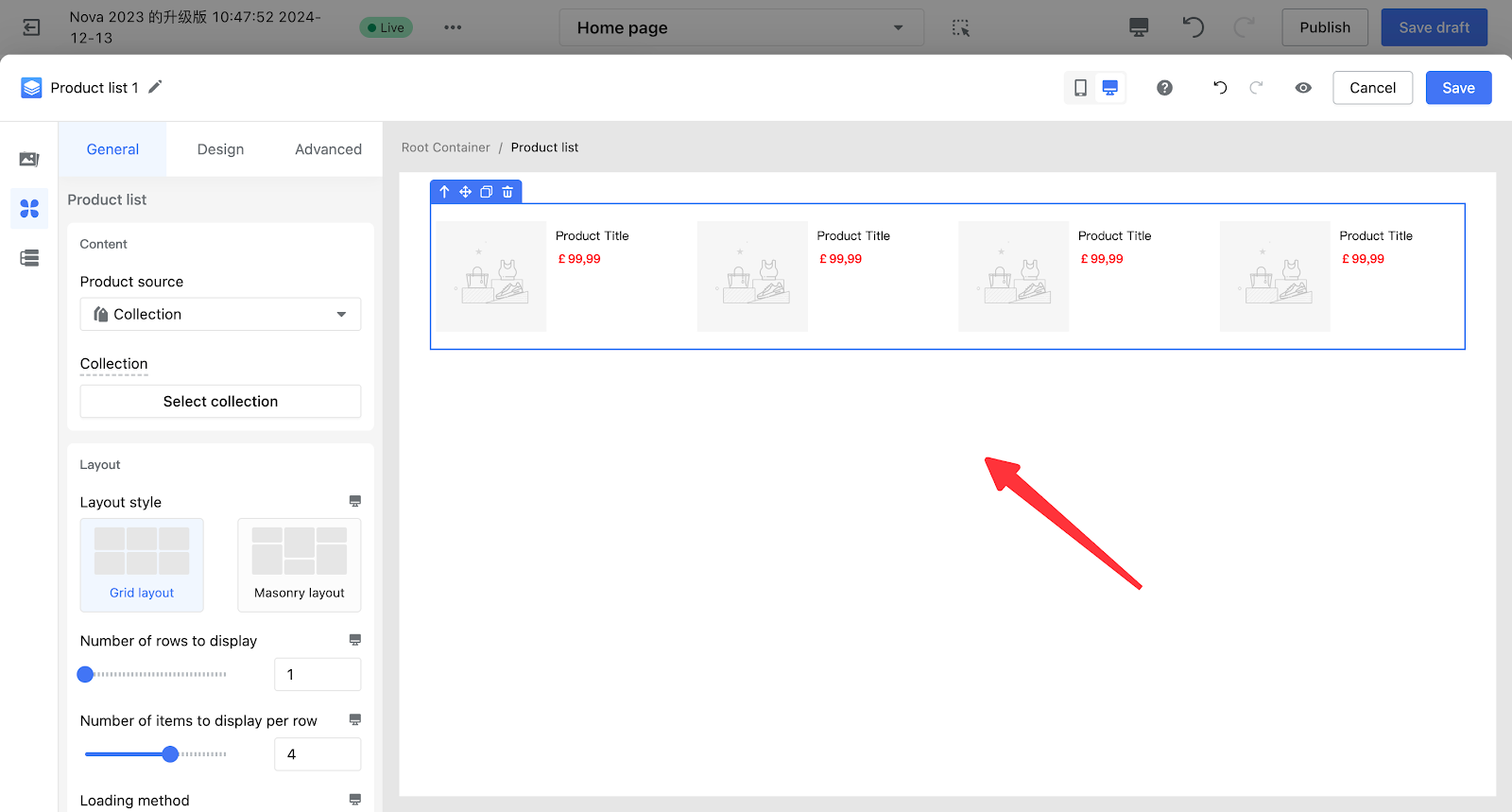Viewport: 1512px width, 812px height.
Task: Click the move handle icon on block toolbar
Action: pos(465,192)
